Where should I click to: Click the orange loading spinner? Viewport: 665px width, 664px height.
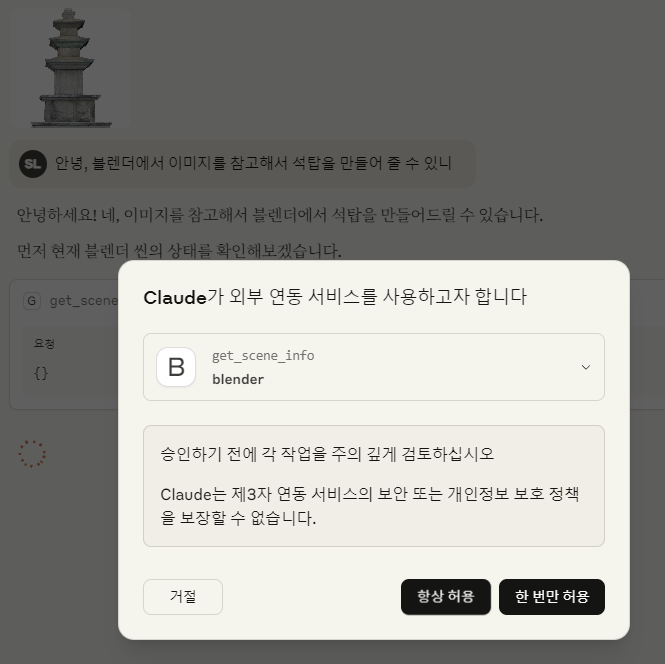[32, 454]
